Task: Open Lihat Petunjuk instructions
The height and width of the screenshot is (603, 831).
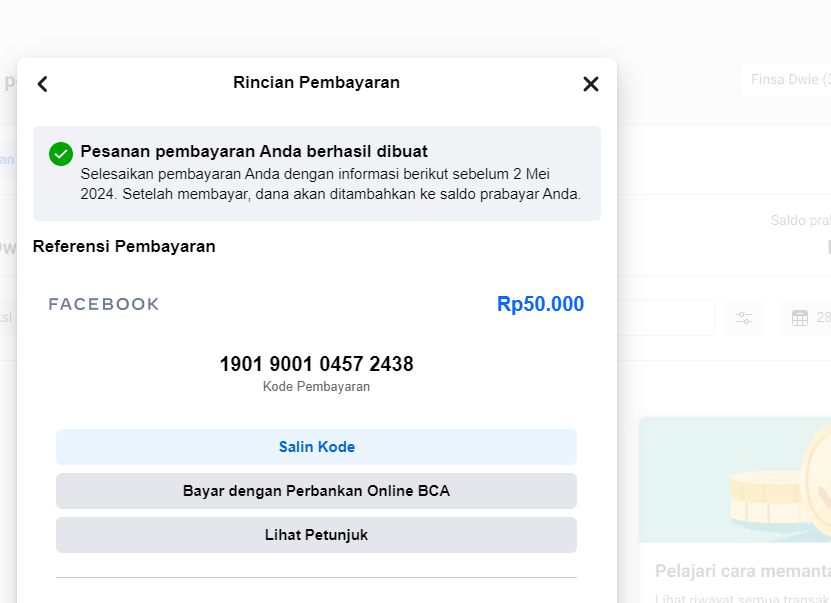Action: (x=316, y=535)
